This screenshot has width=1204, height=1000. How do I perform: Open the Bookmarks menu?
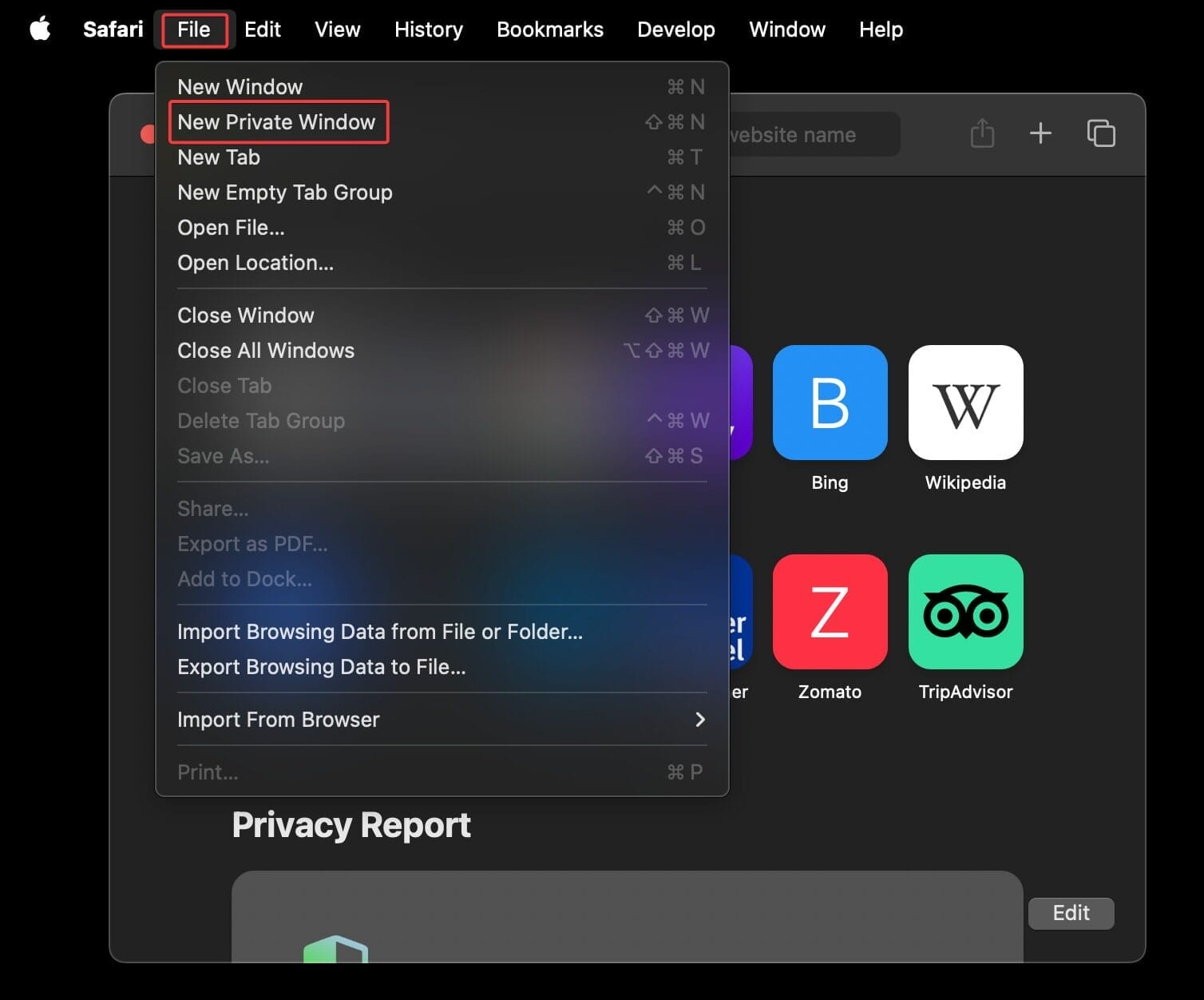(549, 30)
